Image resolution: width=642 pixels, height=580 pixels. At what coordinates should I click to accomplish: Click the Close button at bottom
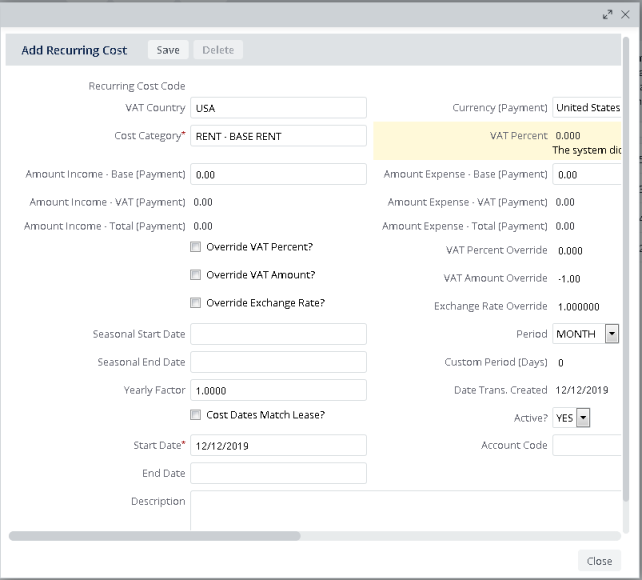(599, 561)
